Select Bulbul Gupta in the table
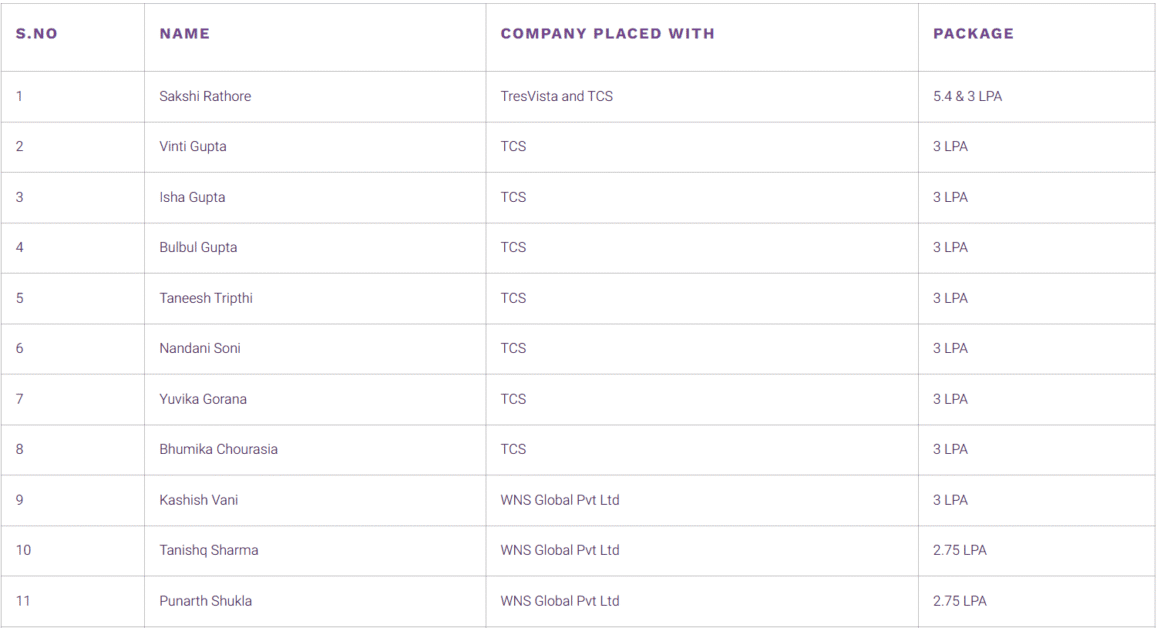This screenshot has height=628, width=1157. pos(198,247)
